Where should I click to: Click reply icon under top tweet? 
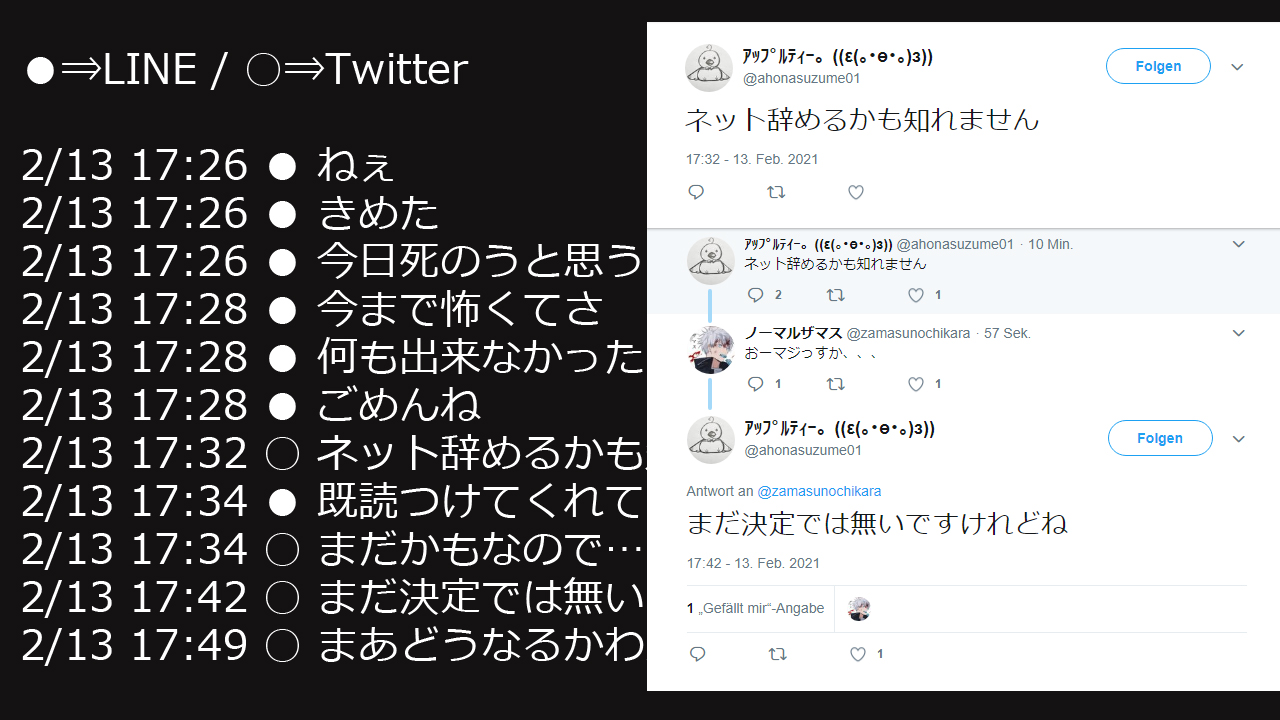click(697, 193)
